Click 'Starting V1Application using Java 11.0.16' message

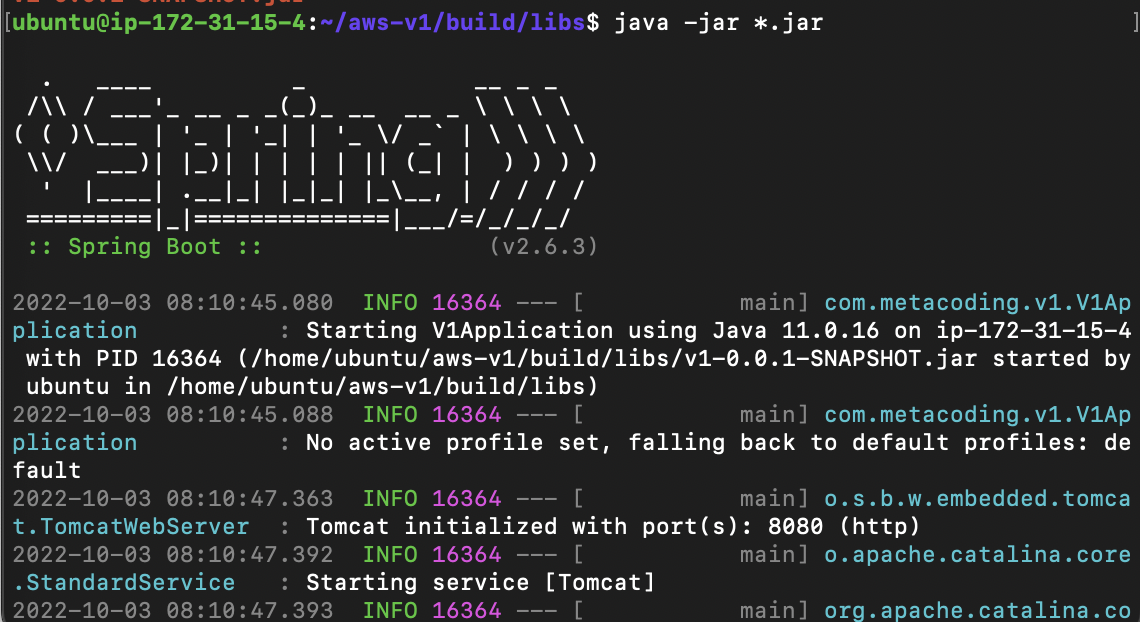593,331
